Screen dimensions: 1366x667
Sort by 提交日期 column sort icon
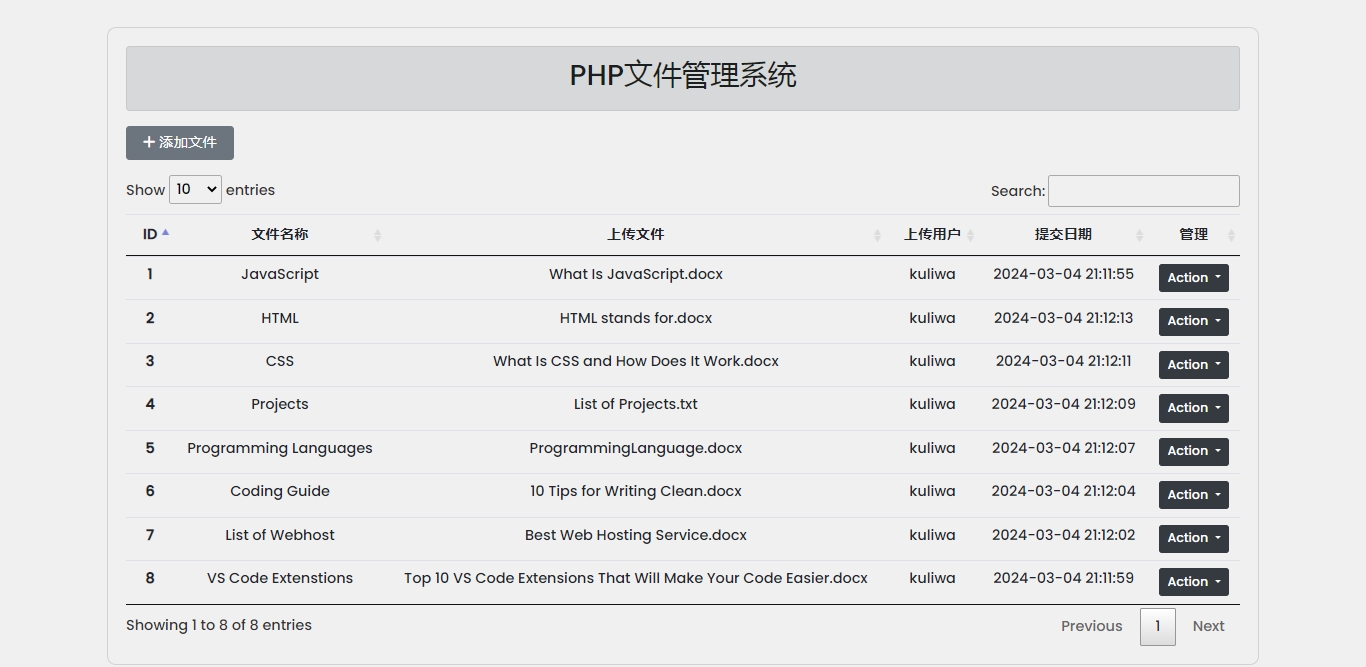[x=1139, y=235]
